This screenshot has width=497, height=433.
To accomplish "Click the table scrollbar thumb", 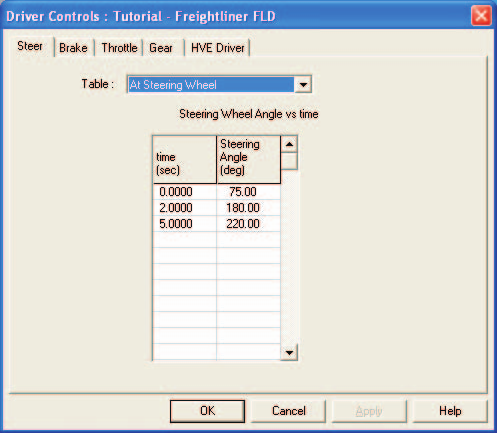I will click(289, 161).
